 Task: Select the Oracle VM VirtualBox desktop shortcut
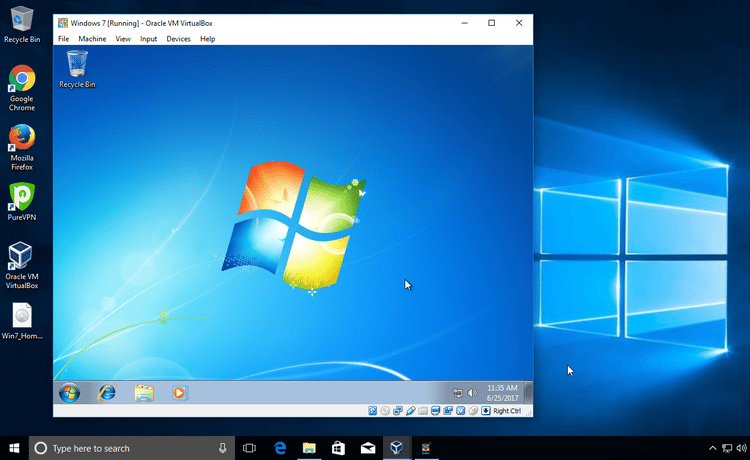(x=22, y=266)
